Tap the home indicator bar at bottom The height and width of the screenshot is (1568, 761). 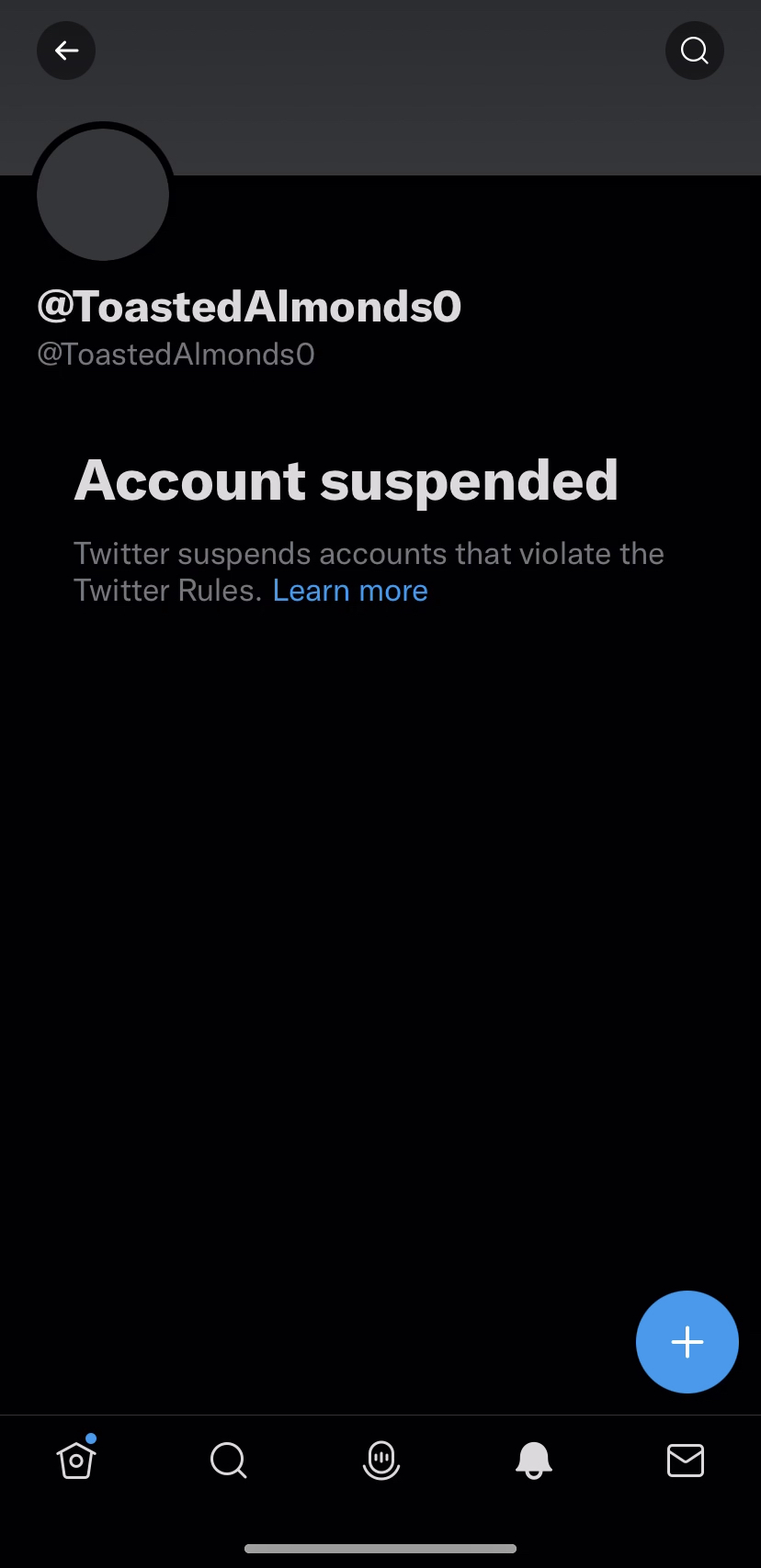click(x=380, y=1549)
